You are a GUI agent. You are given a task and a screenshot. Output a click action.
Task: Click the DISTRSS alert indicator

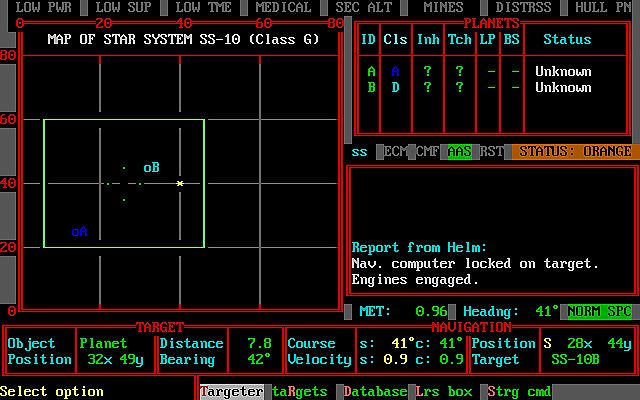(523, 7)
